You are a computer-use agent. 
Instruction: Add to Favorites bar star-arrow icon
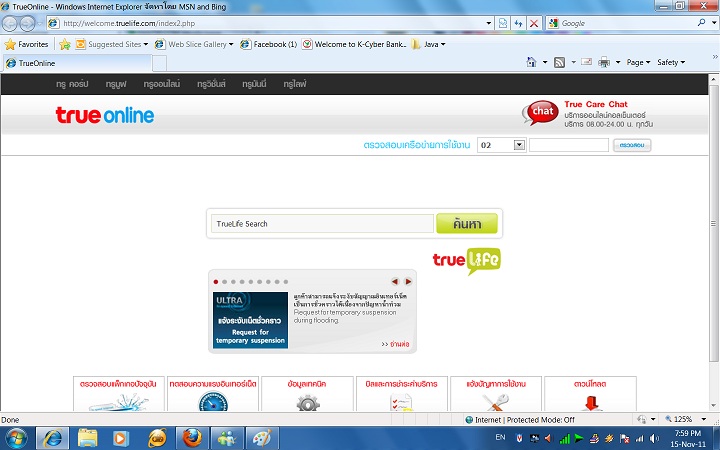tap(65, 44)
